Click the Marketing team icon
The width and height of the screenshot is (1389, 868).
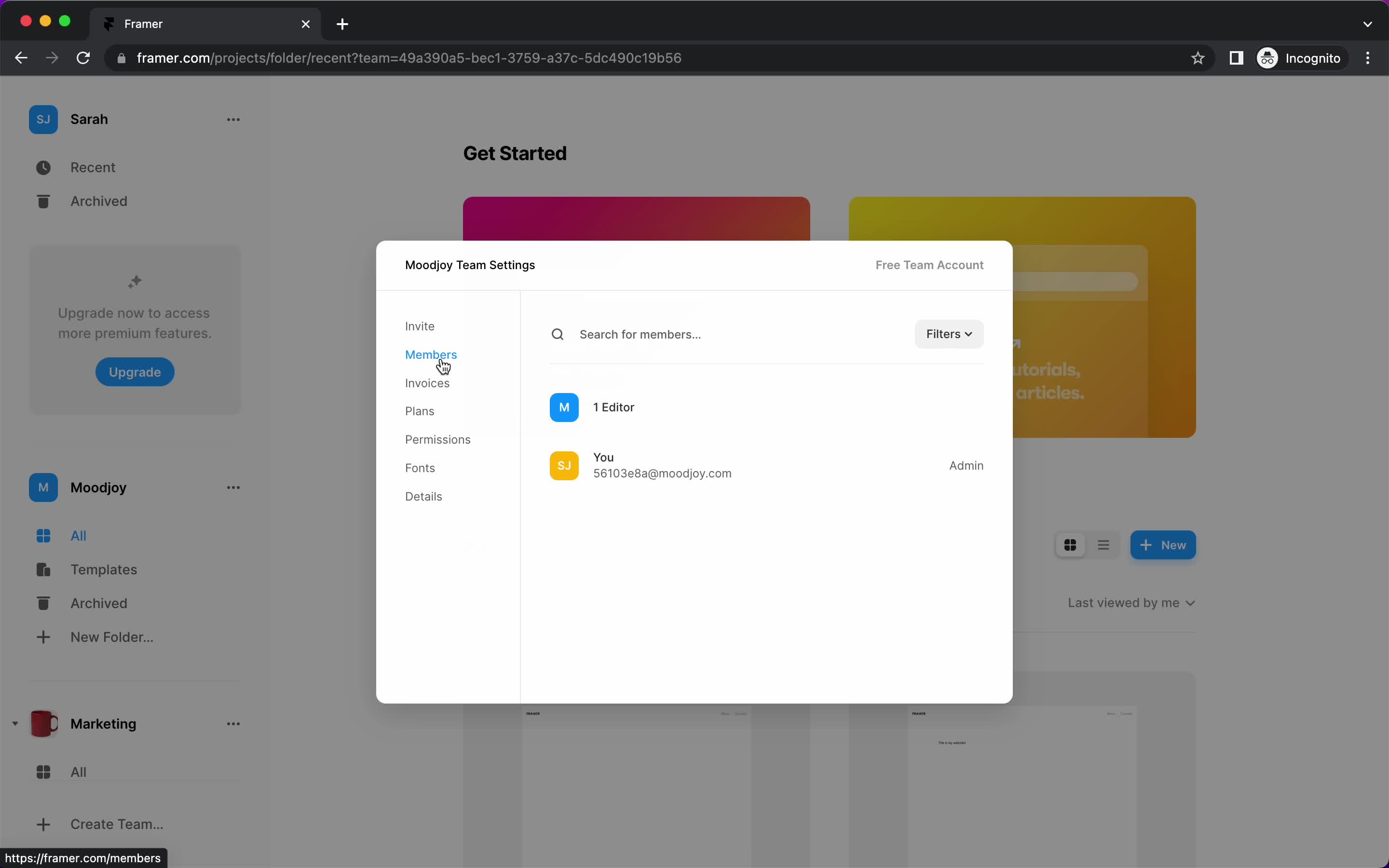coord(43,723)
